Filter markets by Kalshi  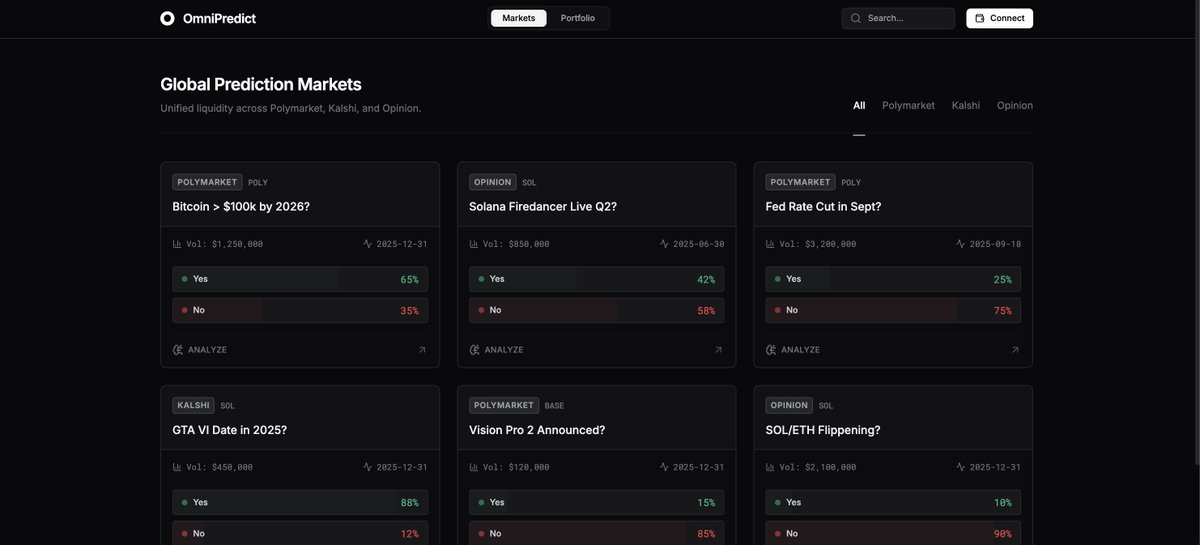(966, 105)
